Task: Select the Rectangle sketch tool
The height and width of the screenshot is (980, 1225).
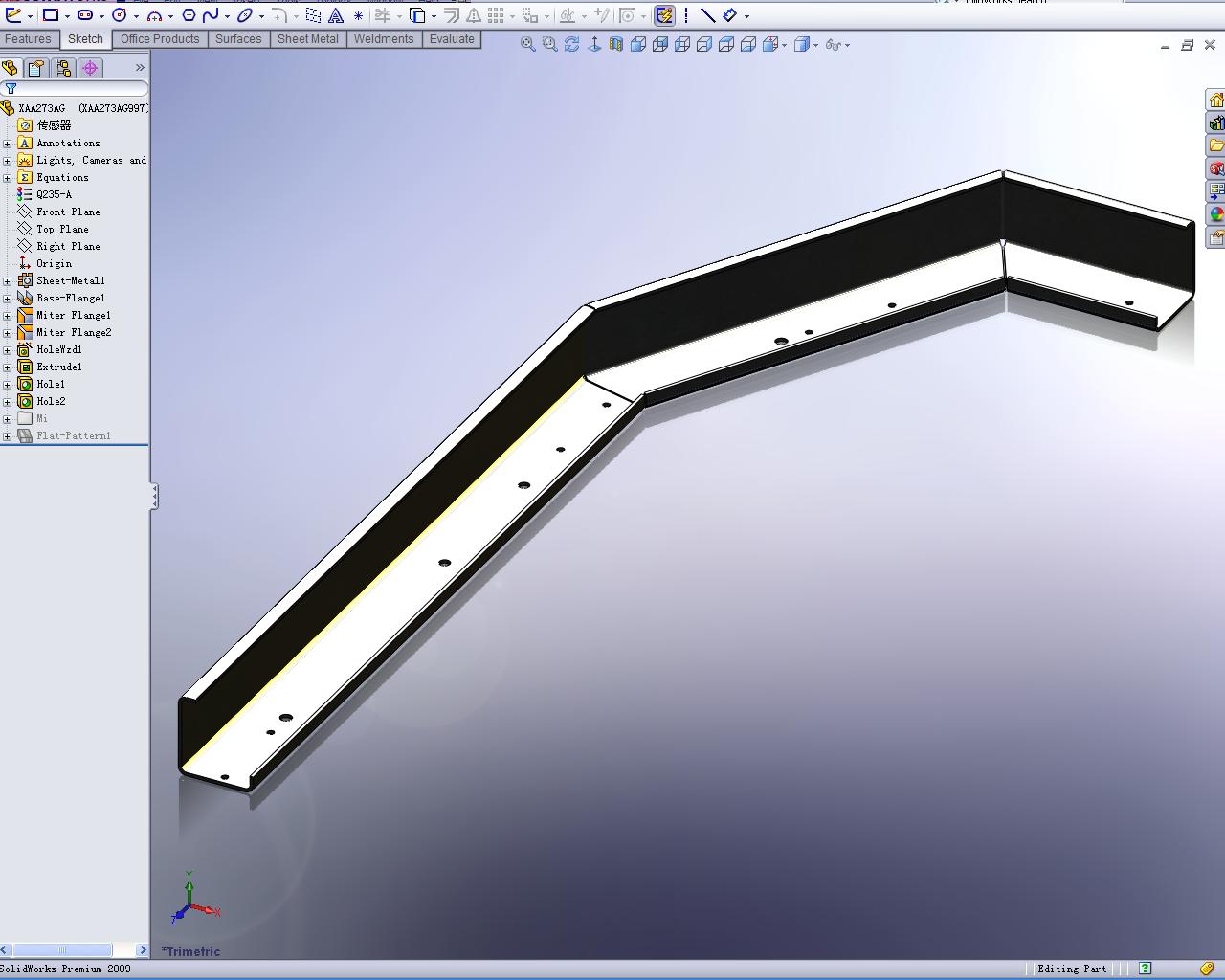Action: 51,15
